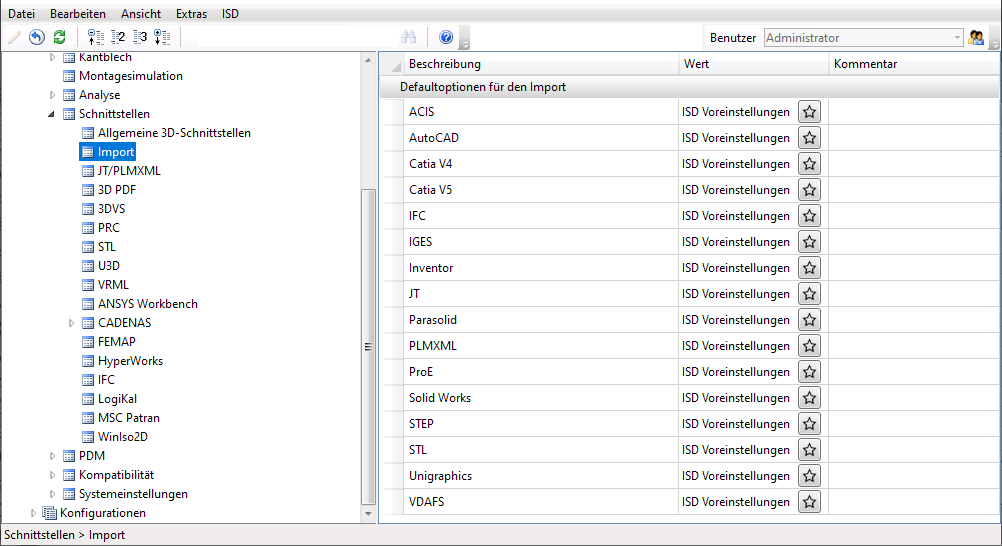Click the tree panel vertical scrollbar thumb
This screenshot has height=546, width=1002.
click(368, 347)
